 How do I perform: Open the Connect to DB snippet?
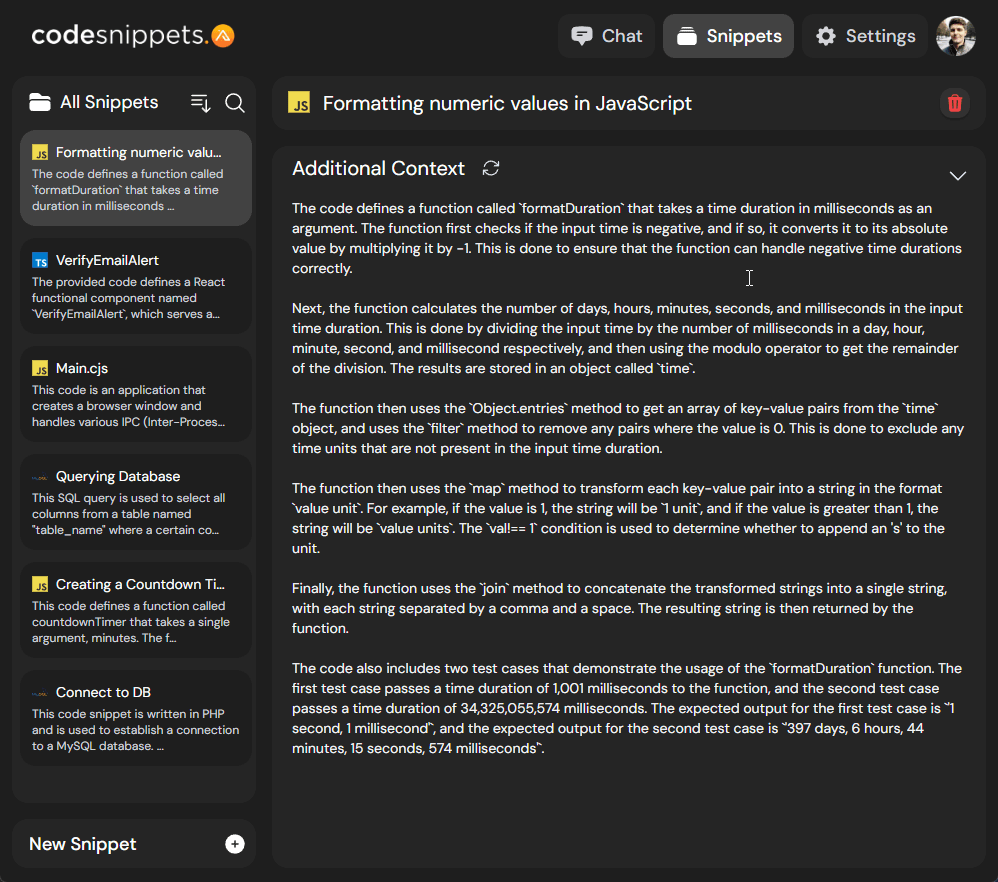pos(136,718)
